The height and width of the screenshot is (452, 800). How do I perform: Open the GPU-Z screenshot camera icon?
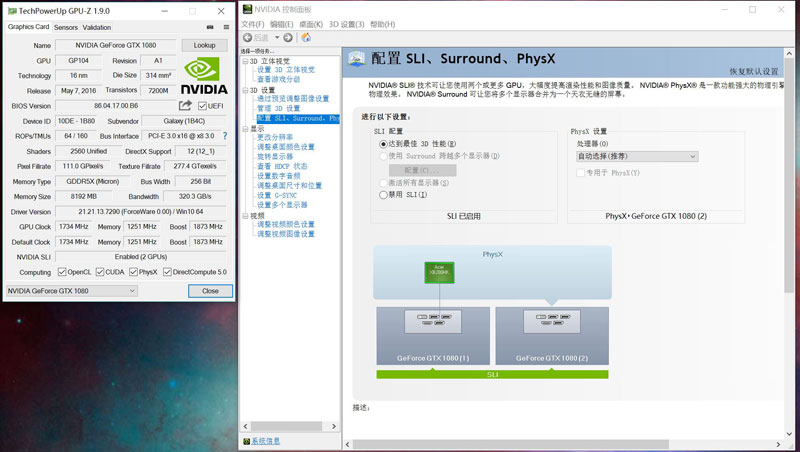(210, 27)
